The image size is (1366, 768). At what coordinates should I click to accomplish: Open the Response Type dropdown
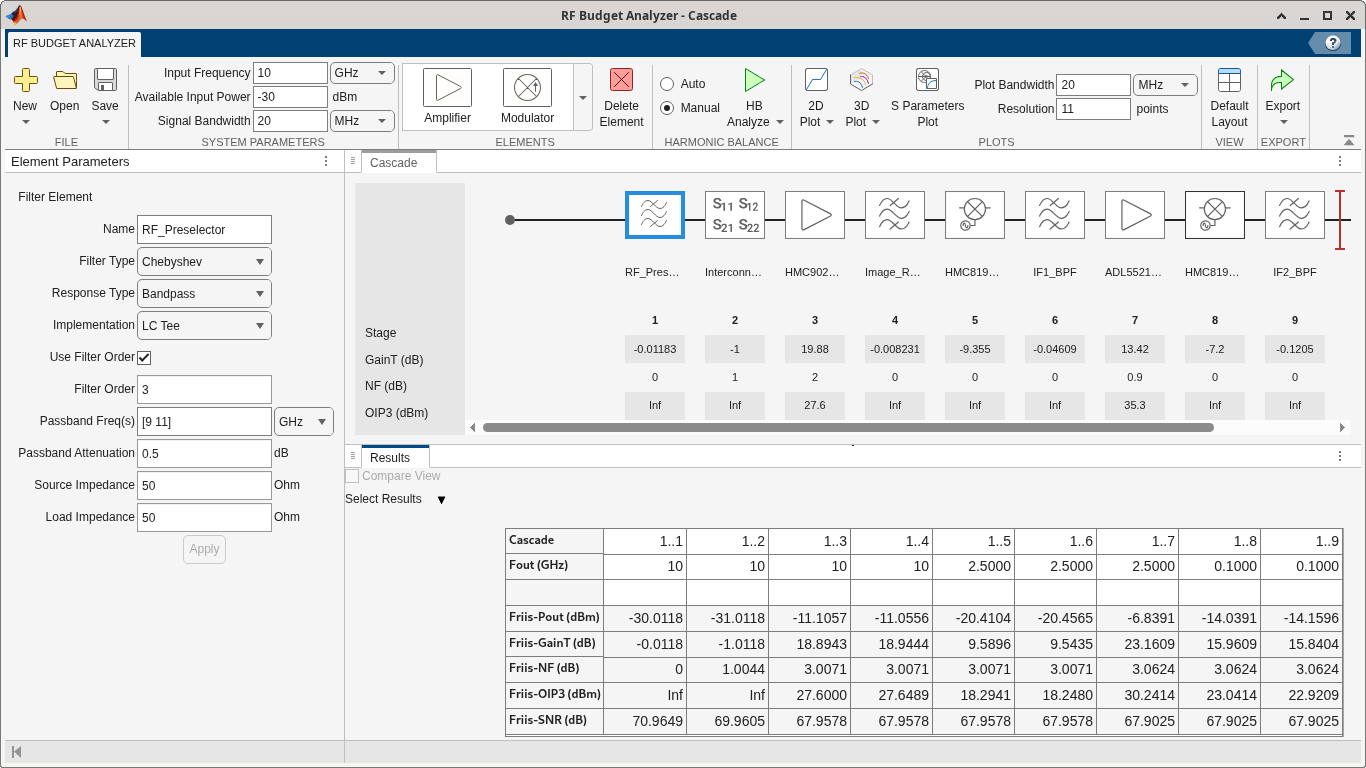tap(204, 293)
